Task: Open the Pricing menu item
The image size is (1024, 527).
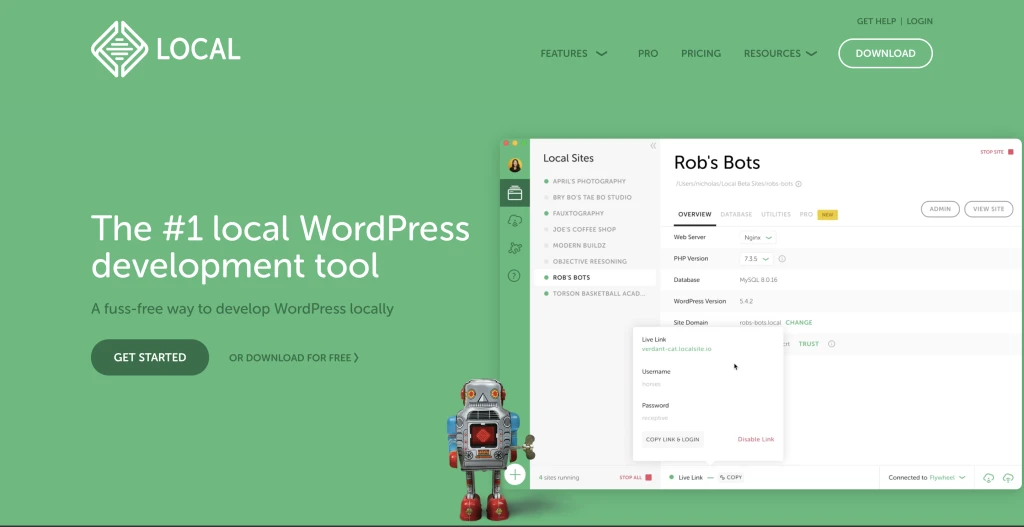Action: coord(701,54)
